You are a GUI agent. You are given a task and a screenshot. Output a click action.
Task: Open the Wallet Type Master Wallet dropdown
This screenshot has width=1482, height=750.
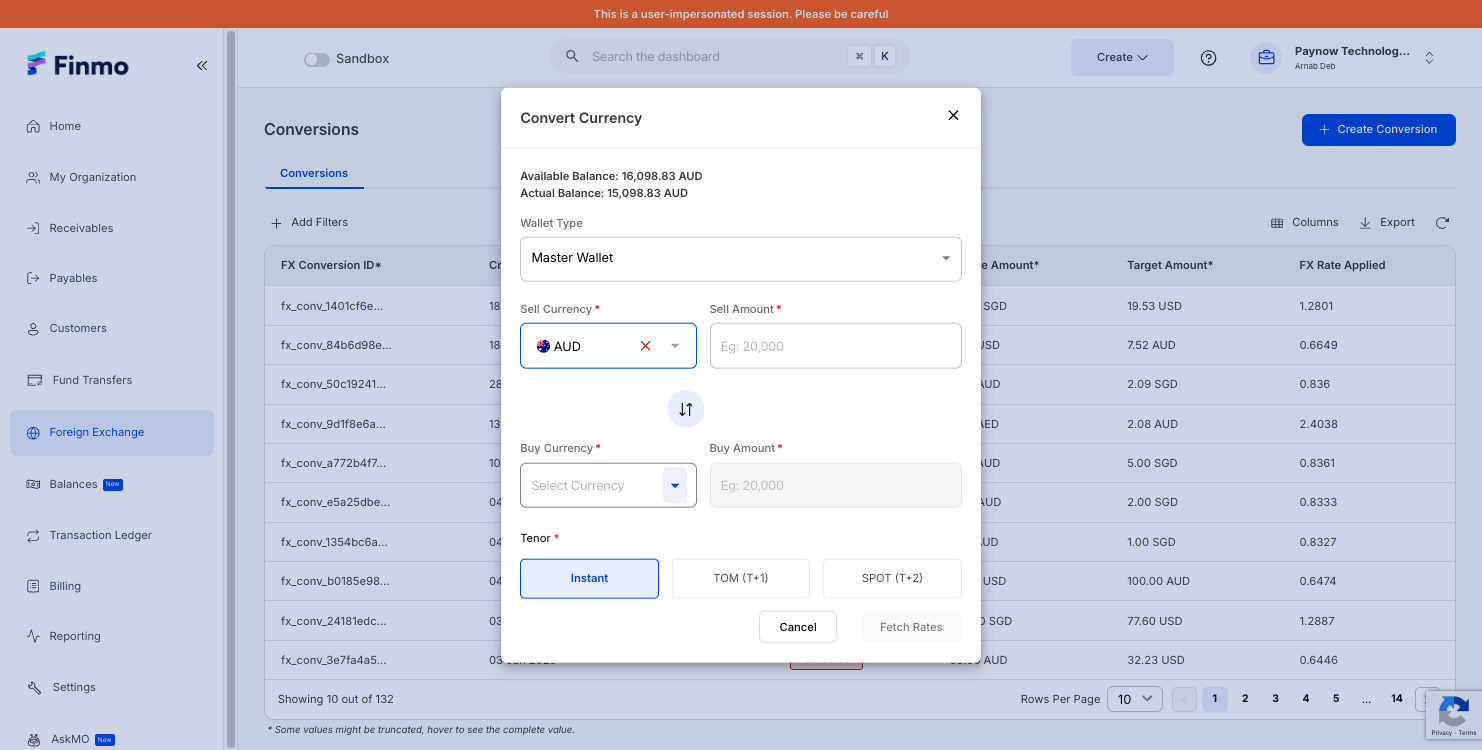click(741, 259)
